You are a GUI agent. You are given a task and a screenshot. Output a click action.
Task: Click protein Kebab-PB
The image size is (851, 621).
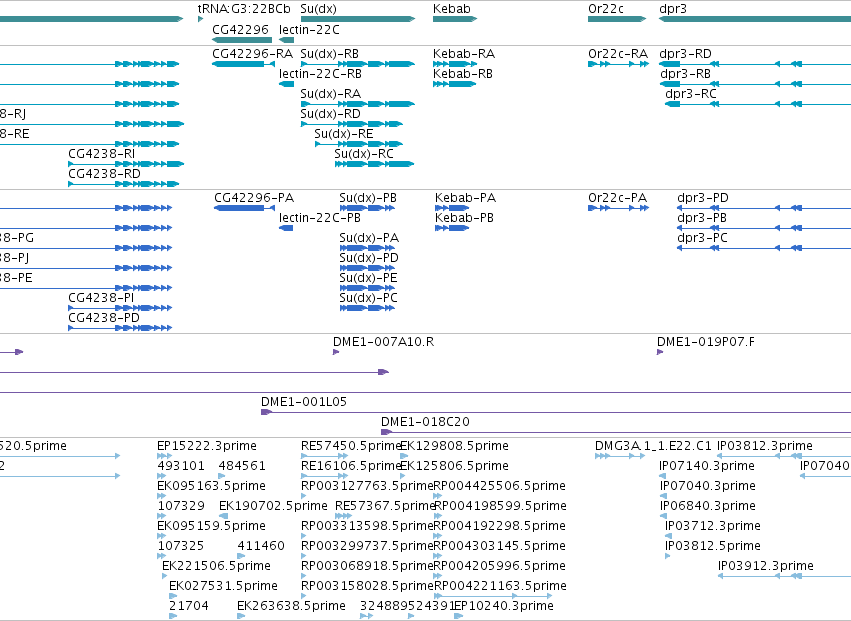pyautogui.click(x=452, y=228)
